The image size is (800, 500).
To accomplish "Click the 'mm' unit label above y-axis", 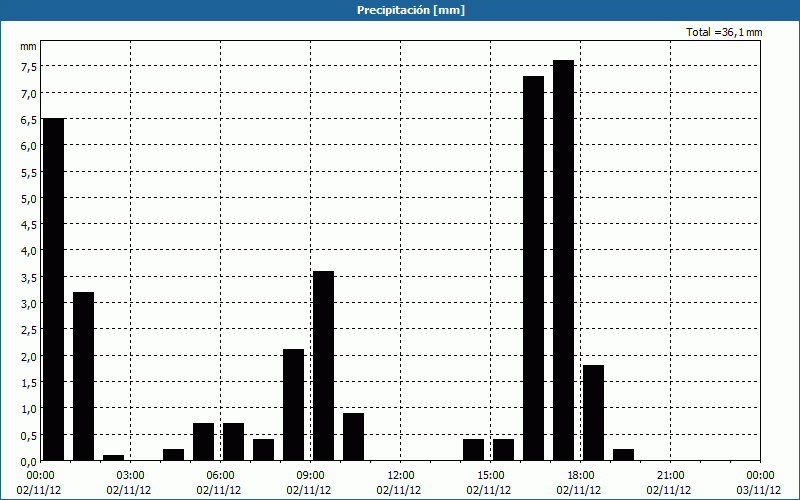I will point(29,46).
